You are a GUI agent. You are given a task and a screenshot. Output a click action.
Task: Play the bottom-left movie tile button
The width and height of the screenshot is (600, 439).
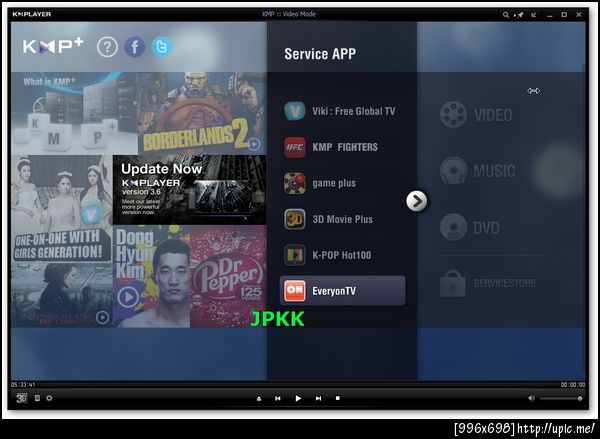point(102,317)
